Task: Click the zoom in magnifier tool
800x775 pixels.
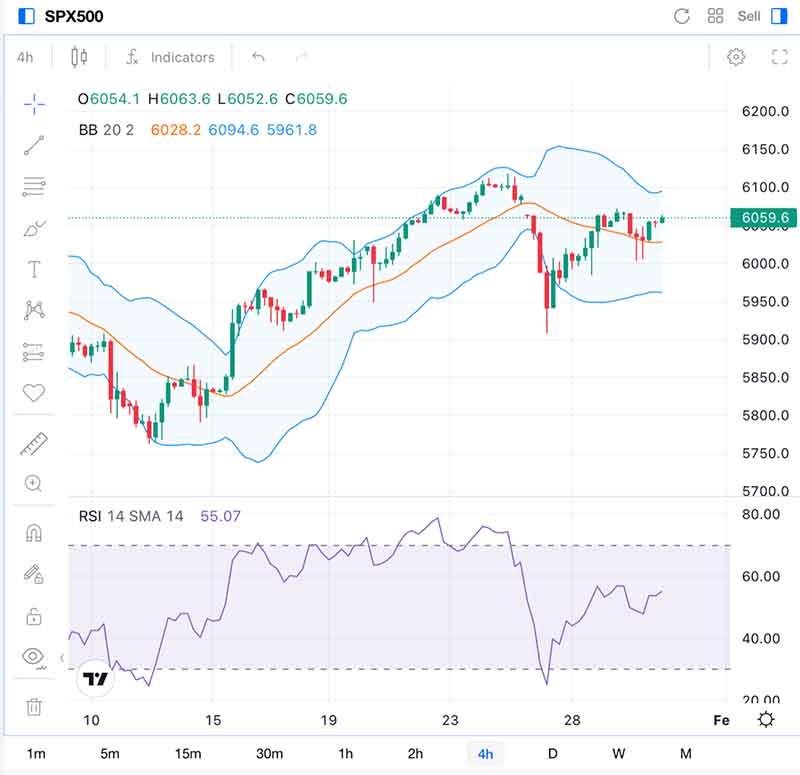Action: (x=34, y=484)
